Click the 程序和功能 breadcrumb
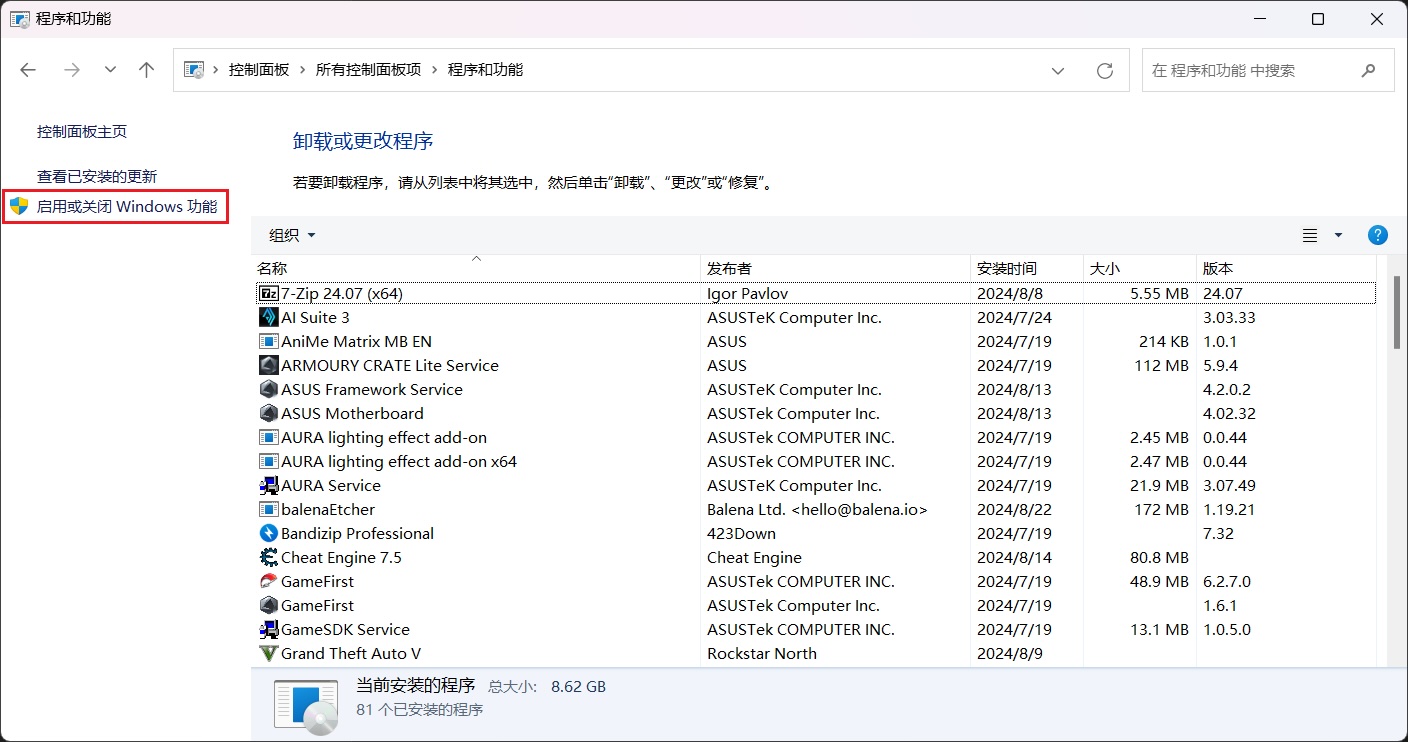 point(485,70)
